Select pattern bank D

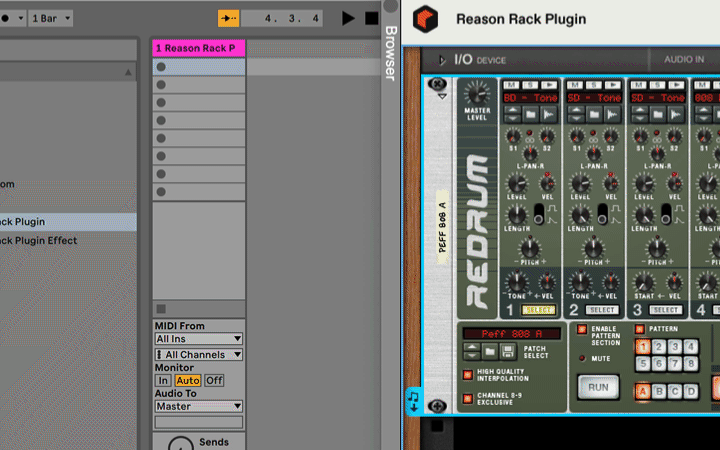pyautogui.click(x=691, y=391)
